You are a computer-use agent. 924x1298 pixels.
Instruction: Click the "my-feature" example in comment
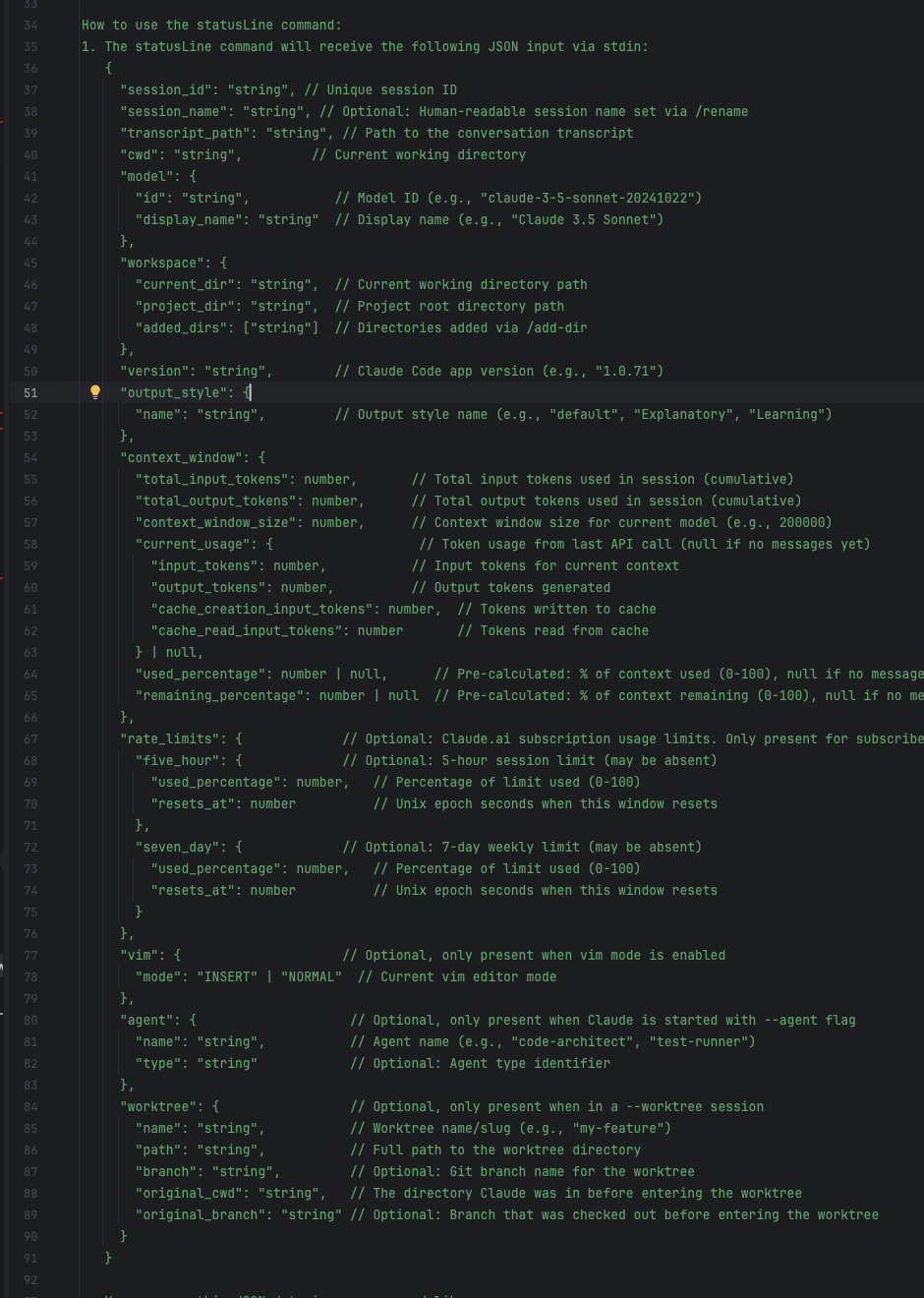[618, 1128]
